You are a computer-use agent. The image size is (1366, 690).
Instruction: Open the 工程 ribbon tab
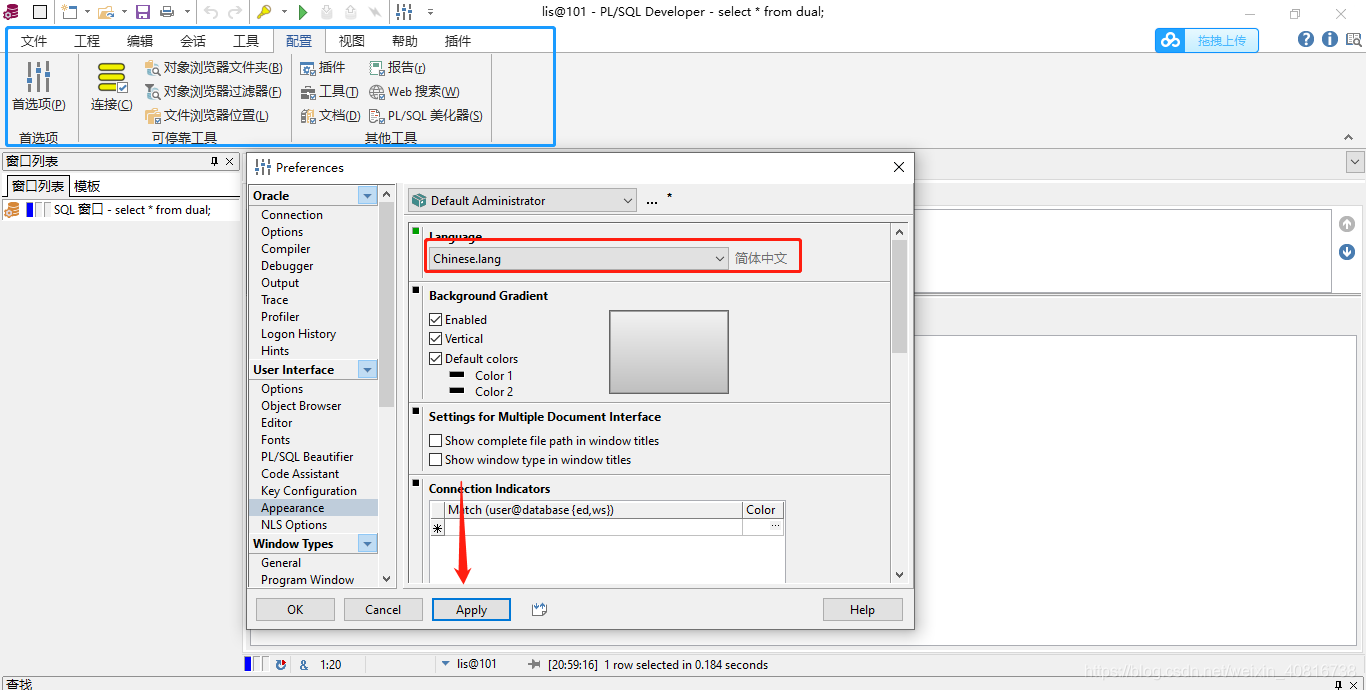point(87,41)
